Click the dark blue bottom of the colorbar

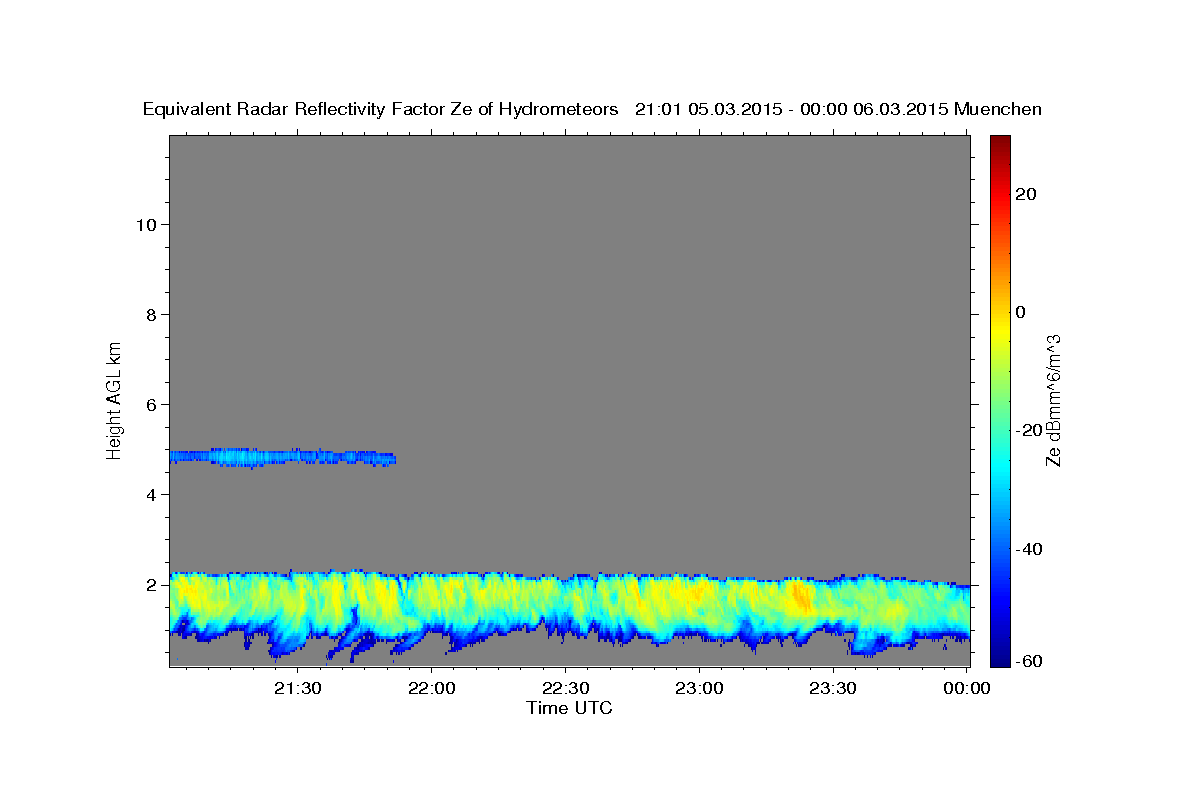1000,655
